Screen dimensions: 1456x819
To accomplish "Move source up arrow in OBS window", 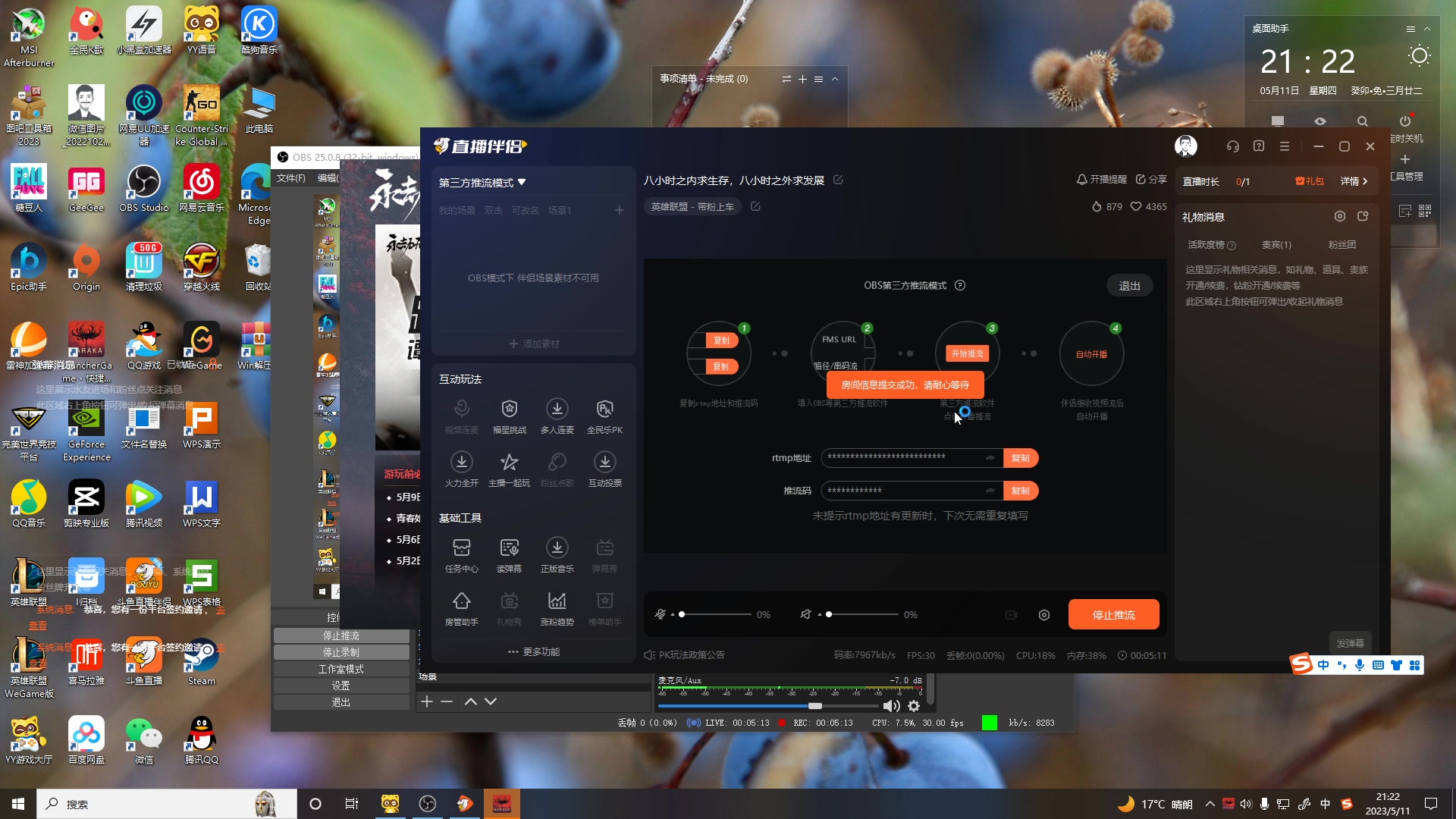I will coord(470,701).
